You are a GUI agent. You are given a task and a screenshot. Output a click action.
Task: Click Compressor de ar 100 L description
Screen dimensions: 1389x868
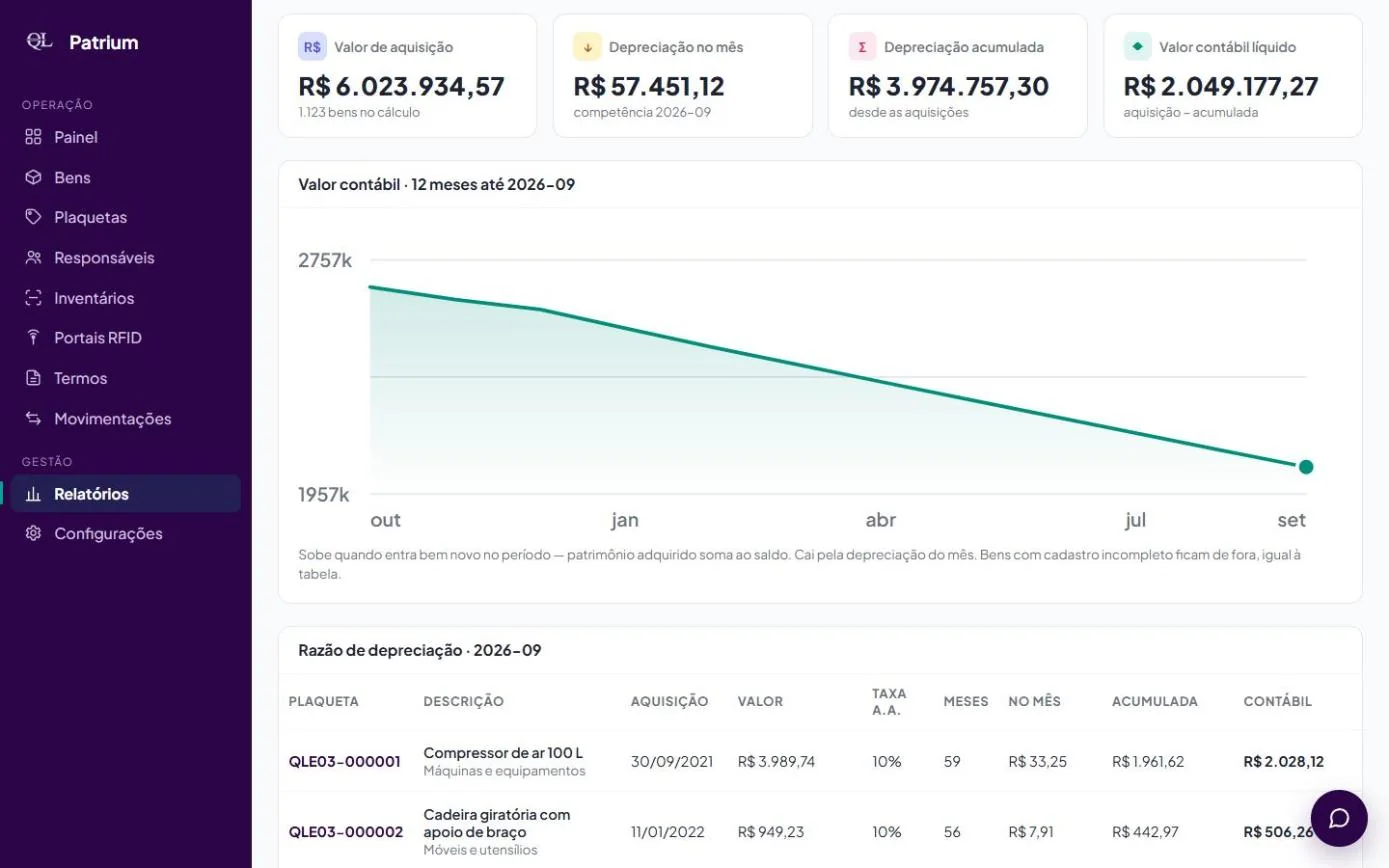pos(503,752)
